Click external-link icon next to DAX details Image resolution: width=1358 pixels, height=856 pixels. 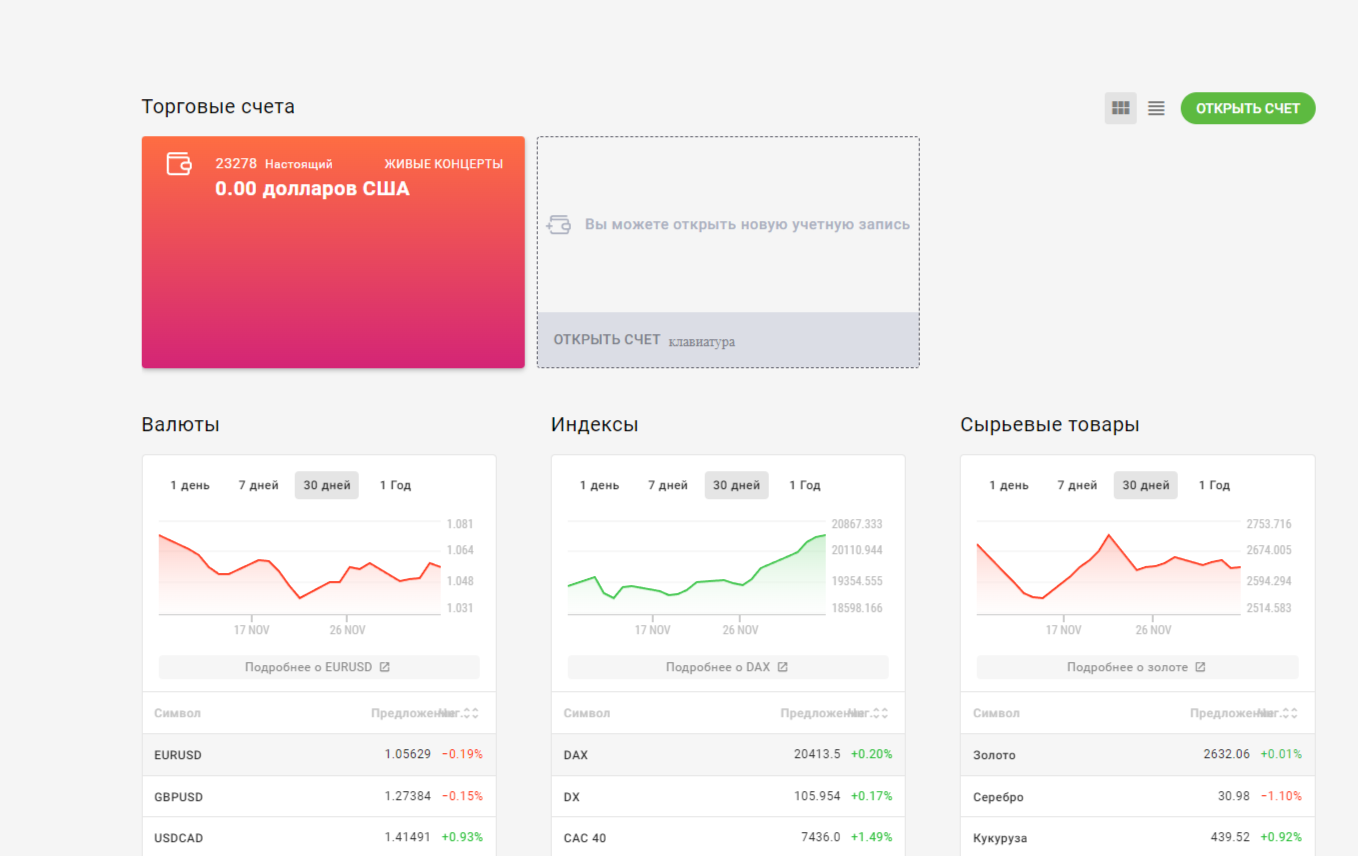783,667
